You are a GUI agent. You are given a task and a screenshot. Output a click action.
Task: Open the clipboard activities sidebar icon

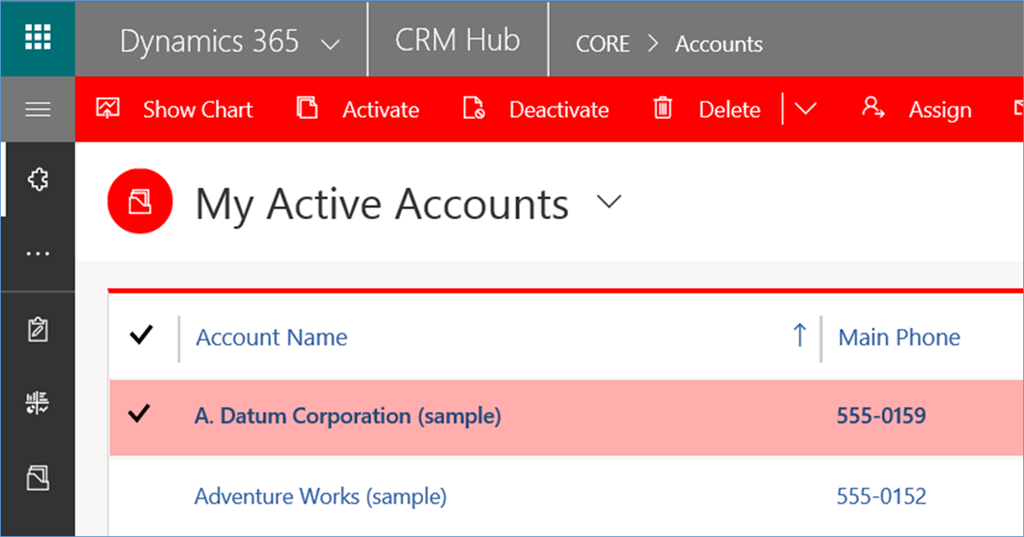pos(38,329)
